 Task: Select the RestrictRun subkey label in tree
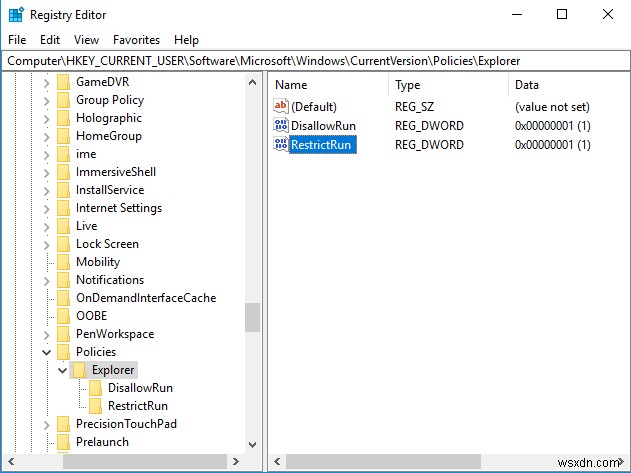[138, 406]
